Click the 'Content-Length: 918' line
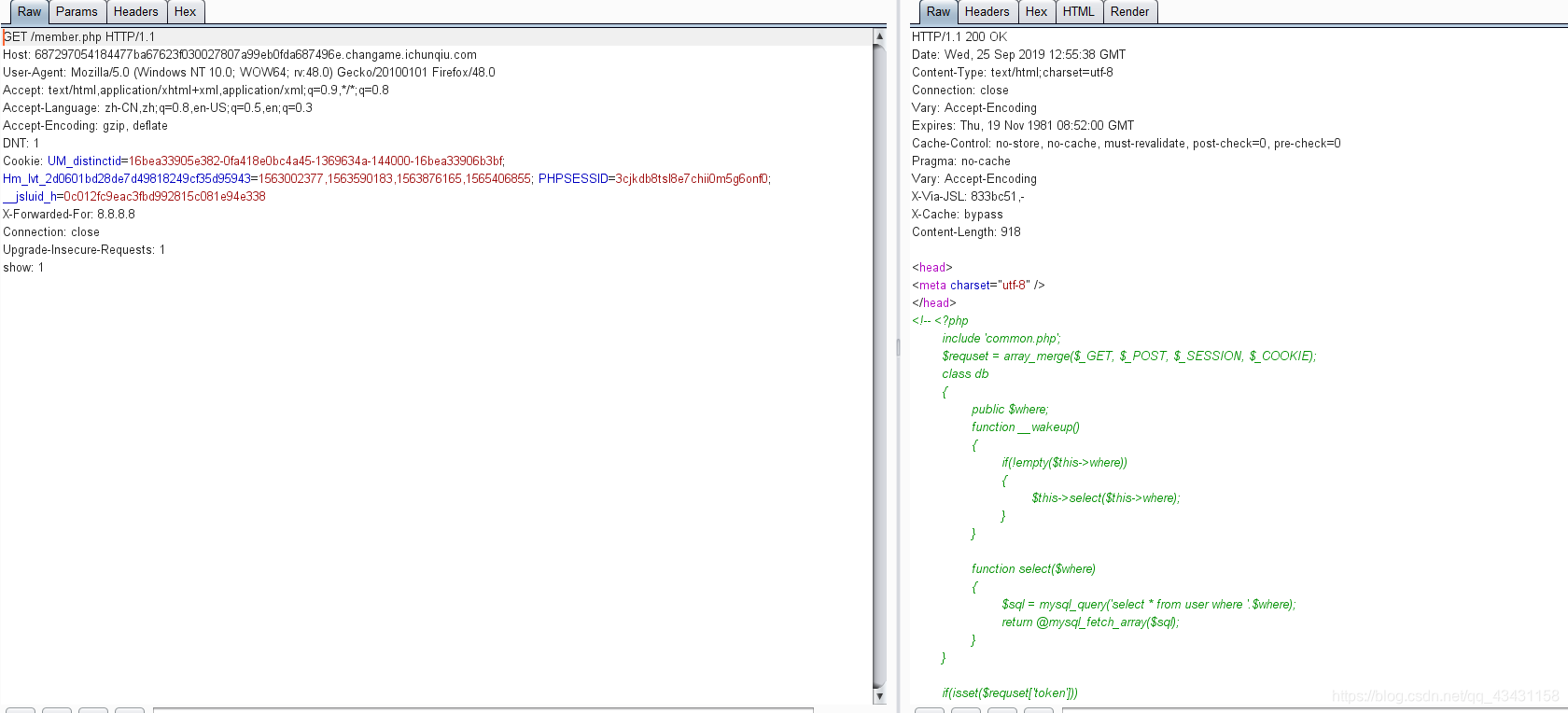The image size is (1568, 713). coord(966,232)
